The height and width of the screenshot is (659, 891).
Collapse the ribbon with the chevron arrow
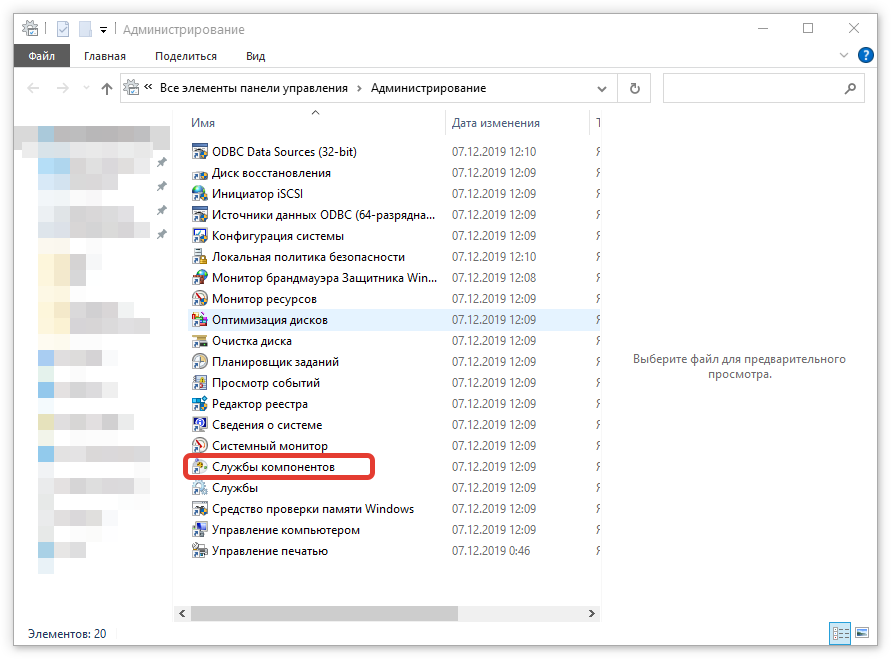pyautogui.click(x=845, y=55)
